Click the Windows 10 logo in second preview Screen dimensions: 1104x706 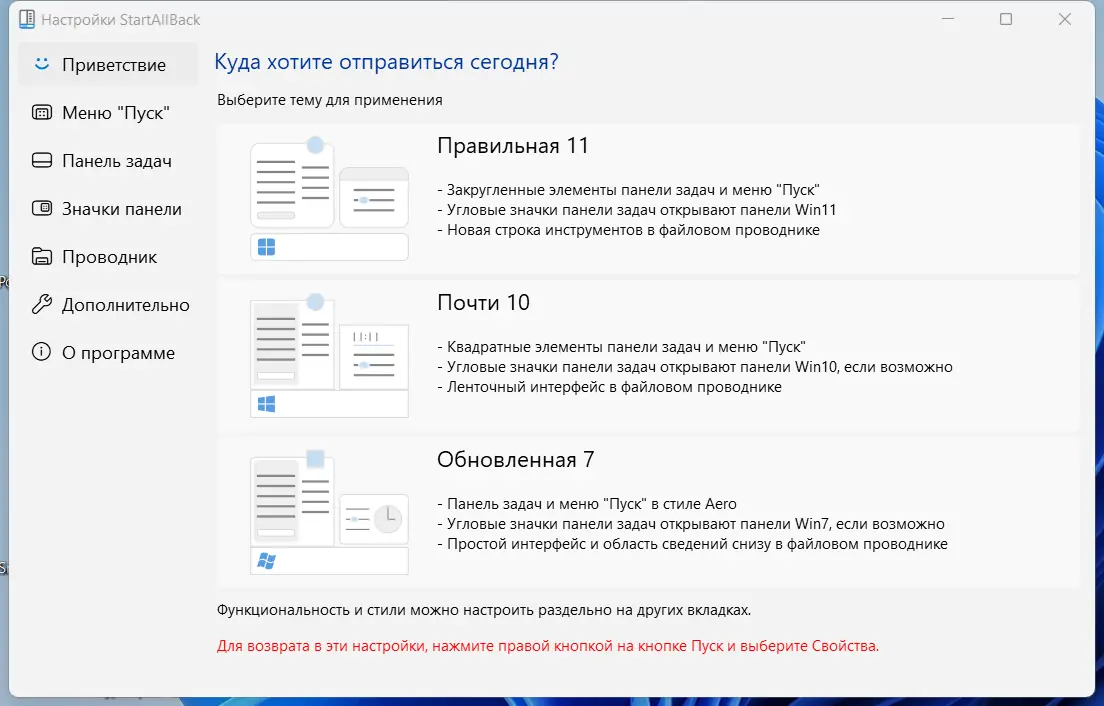tap(267, 404)
